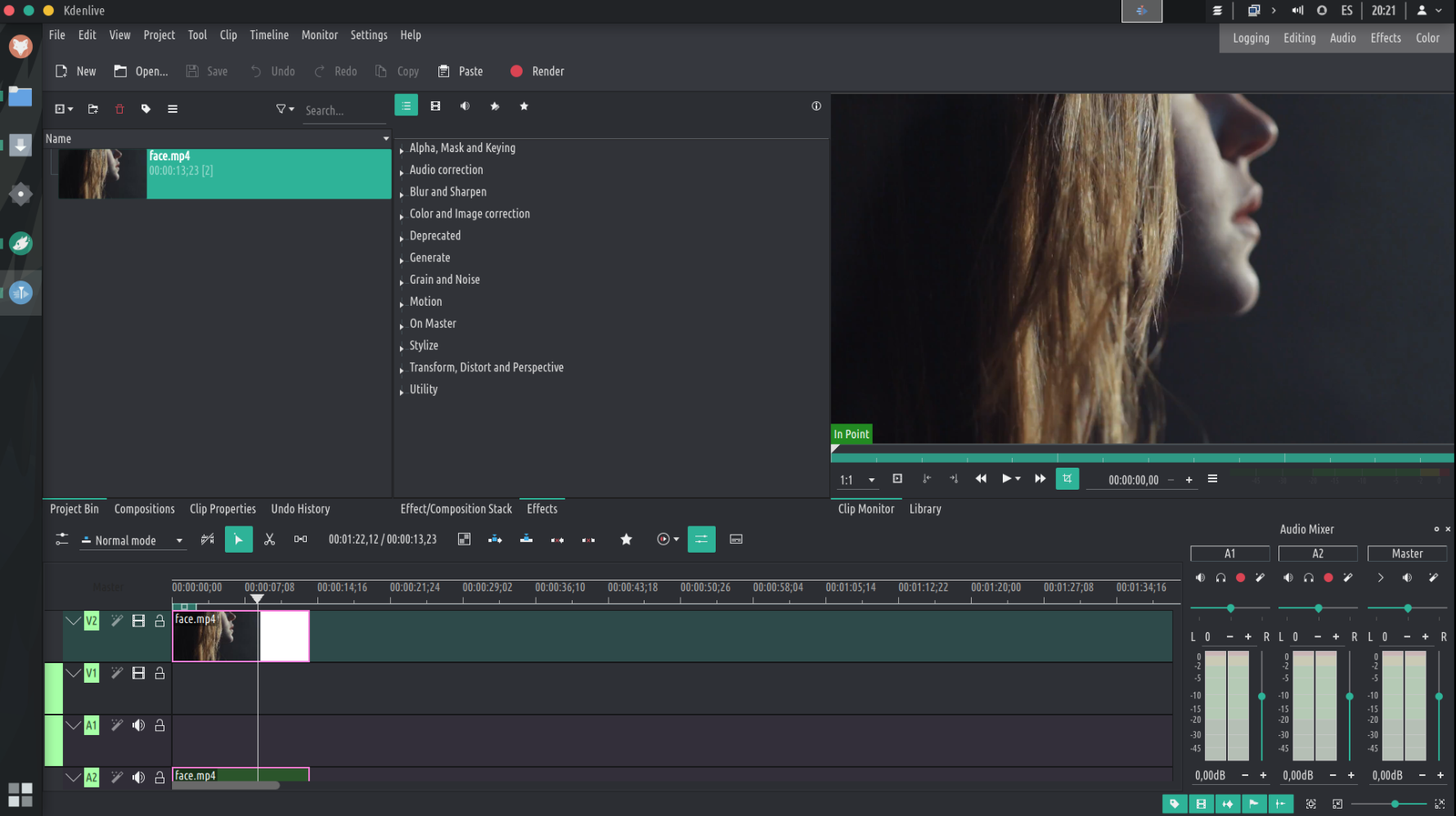This screenshot has width=1456, height=816.
Task: Open the Normal mode dropdown
Action: point(132,540)
